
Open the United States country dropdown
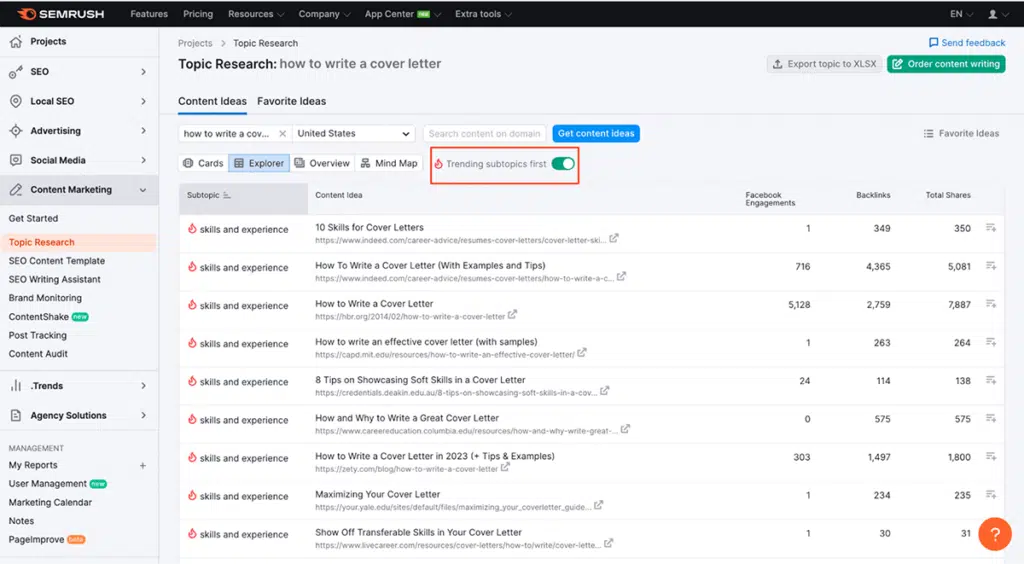coord(353,133)
